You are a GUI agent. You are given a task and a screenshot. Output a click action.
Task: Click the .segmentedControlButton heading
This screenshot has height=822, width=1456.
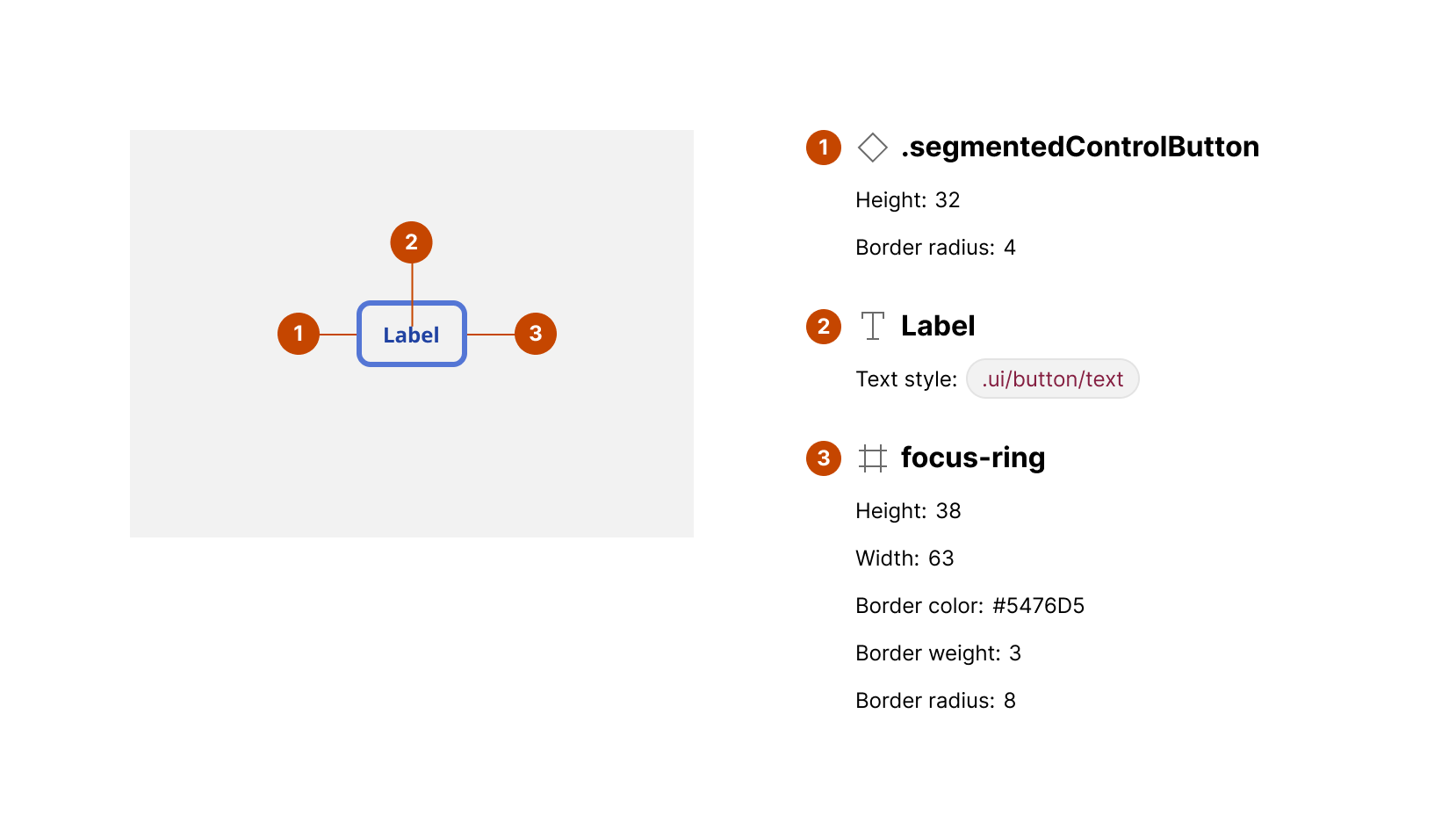[x=1079, y=148]
